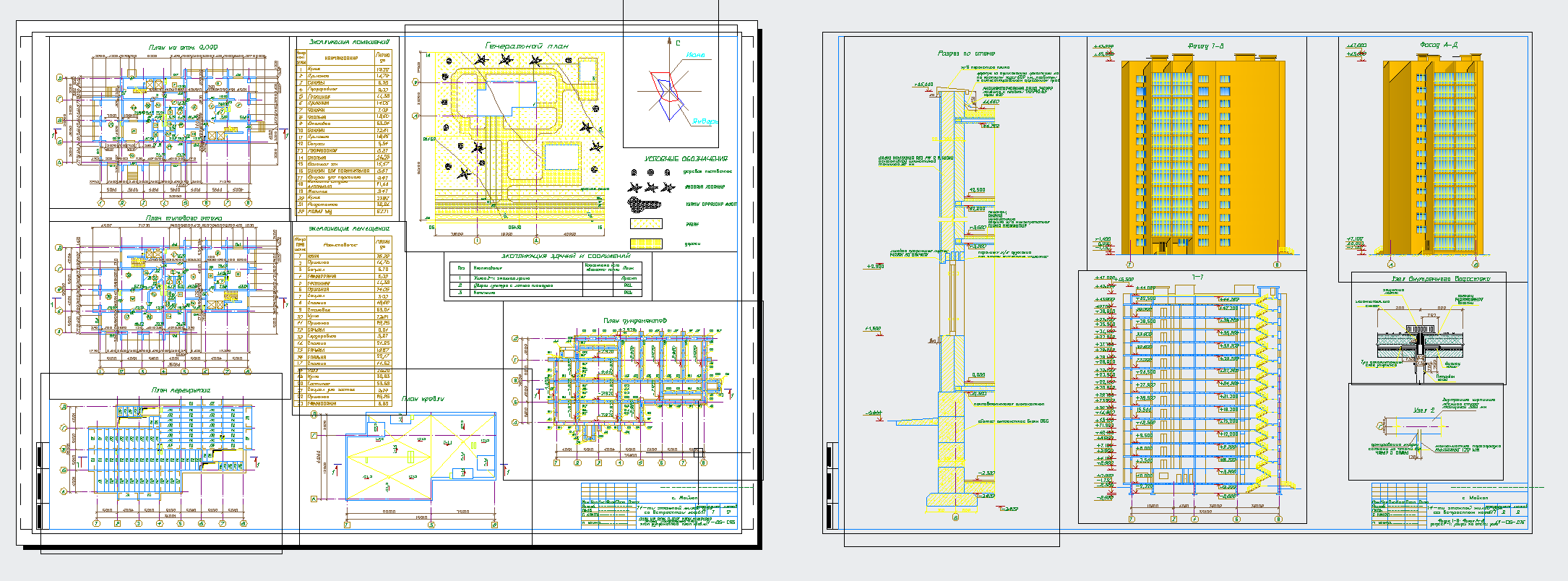Select the 'План на отм 0,000' title

coord(183,48)
